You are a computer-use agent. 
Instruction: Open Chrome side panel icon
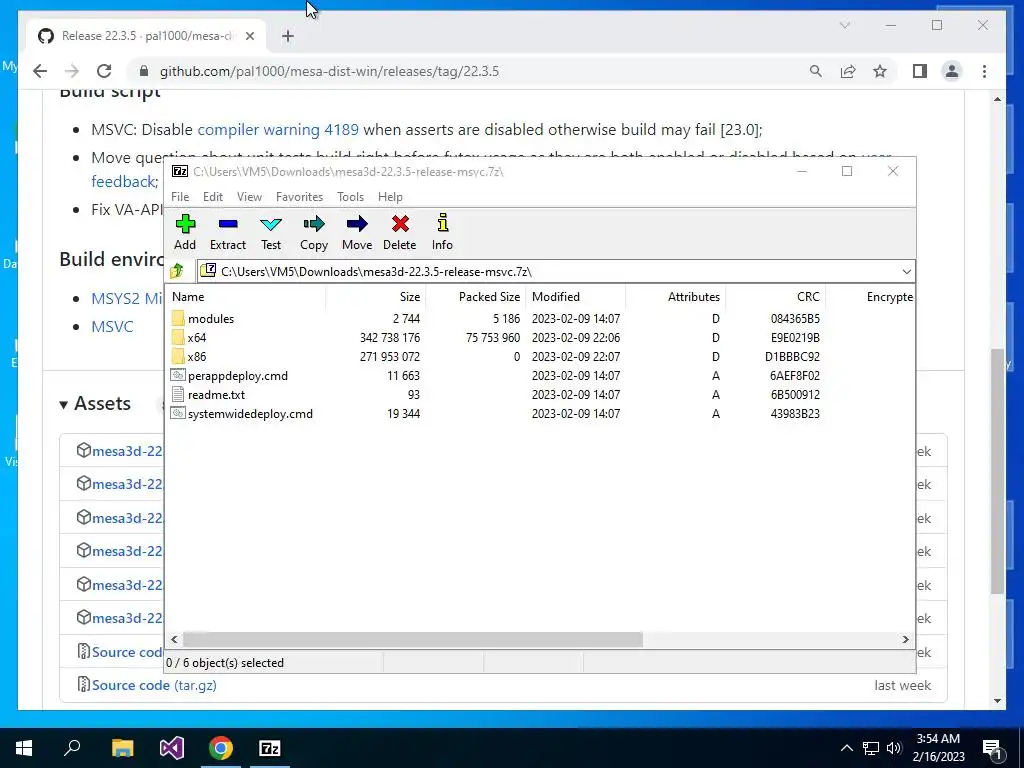point(920,71)
